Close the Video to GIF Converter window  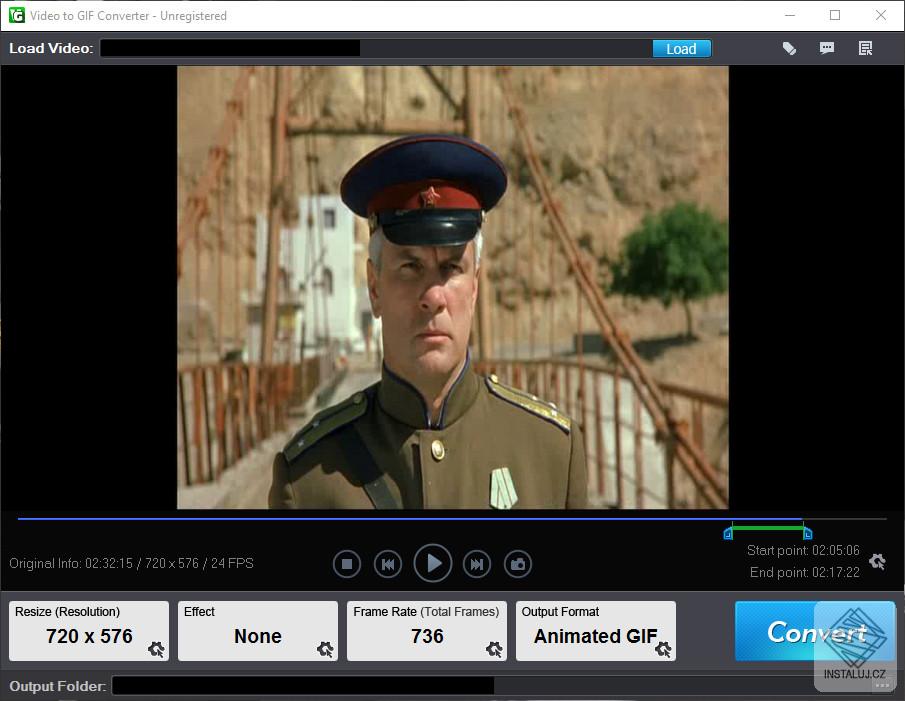(880, 15)
